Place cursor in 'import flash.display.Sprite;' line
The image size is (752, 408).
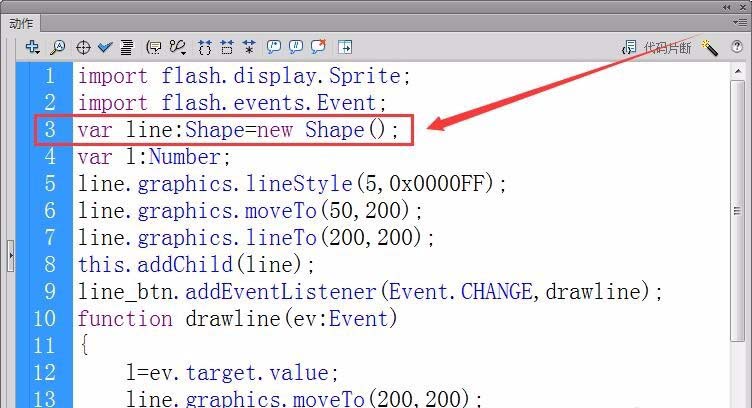pyautogui.click(x=244, y=76)
